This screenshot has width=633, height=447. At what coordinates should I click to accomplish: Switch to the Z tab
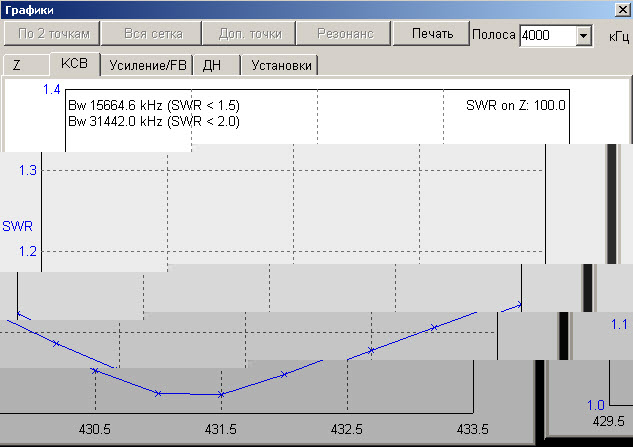coord(18,65)
